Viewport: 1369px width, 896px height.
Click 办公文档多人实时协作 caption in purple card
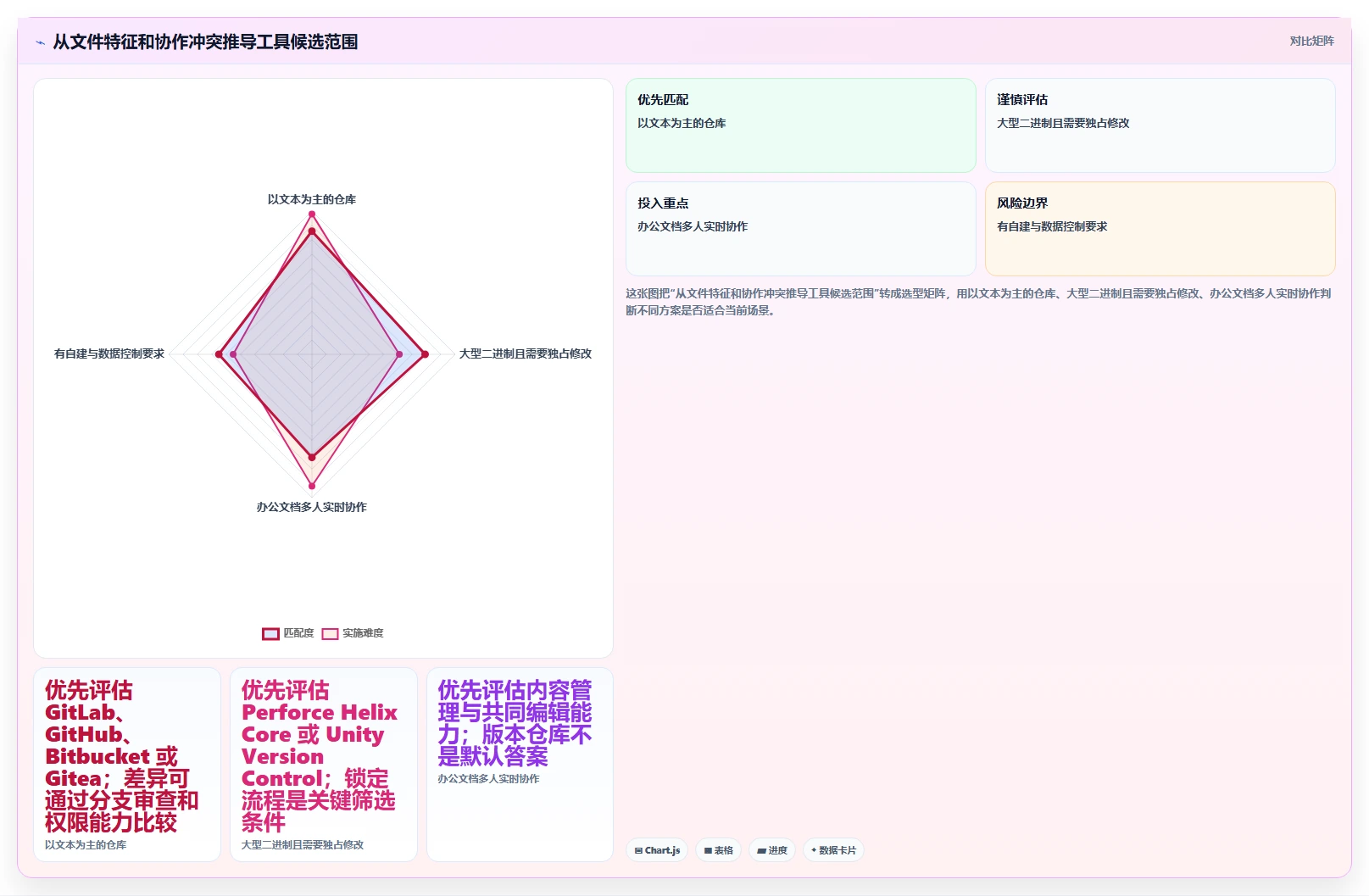pos(488,779)
